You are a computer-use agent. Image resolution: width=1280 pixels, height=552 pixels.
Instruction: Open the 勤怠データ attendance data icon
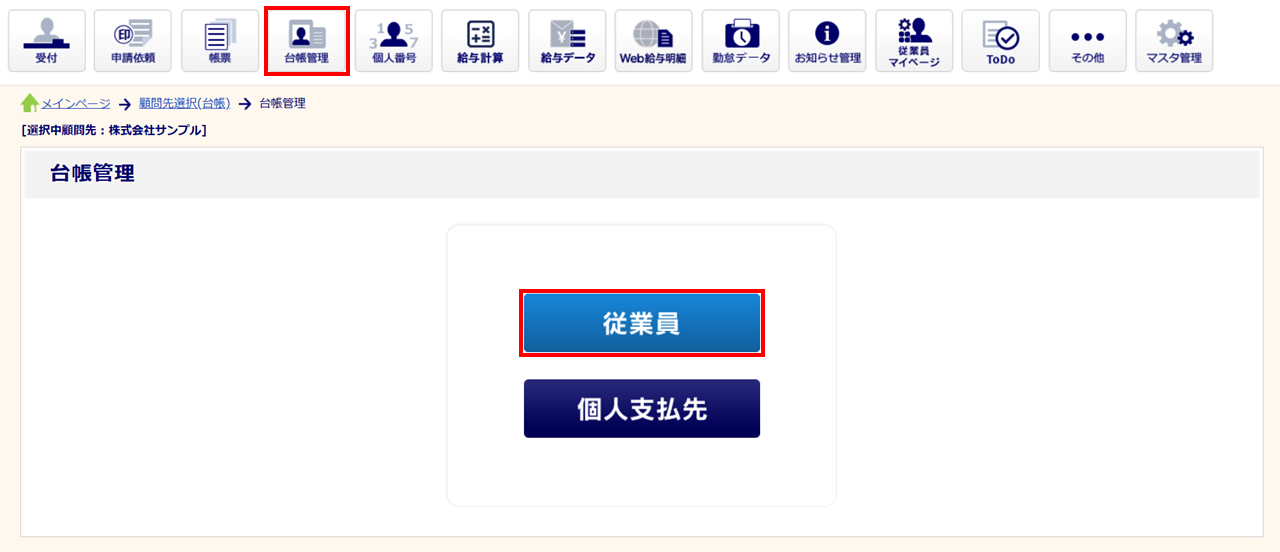741,41
